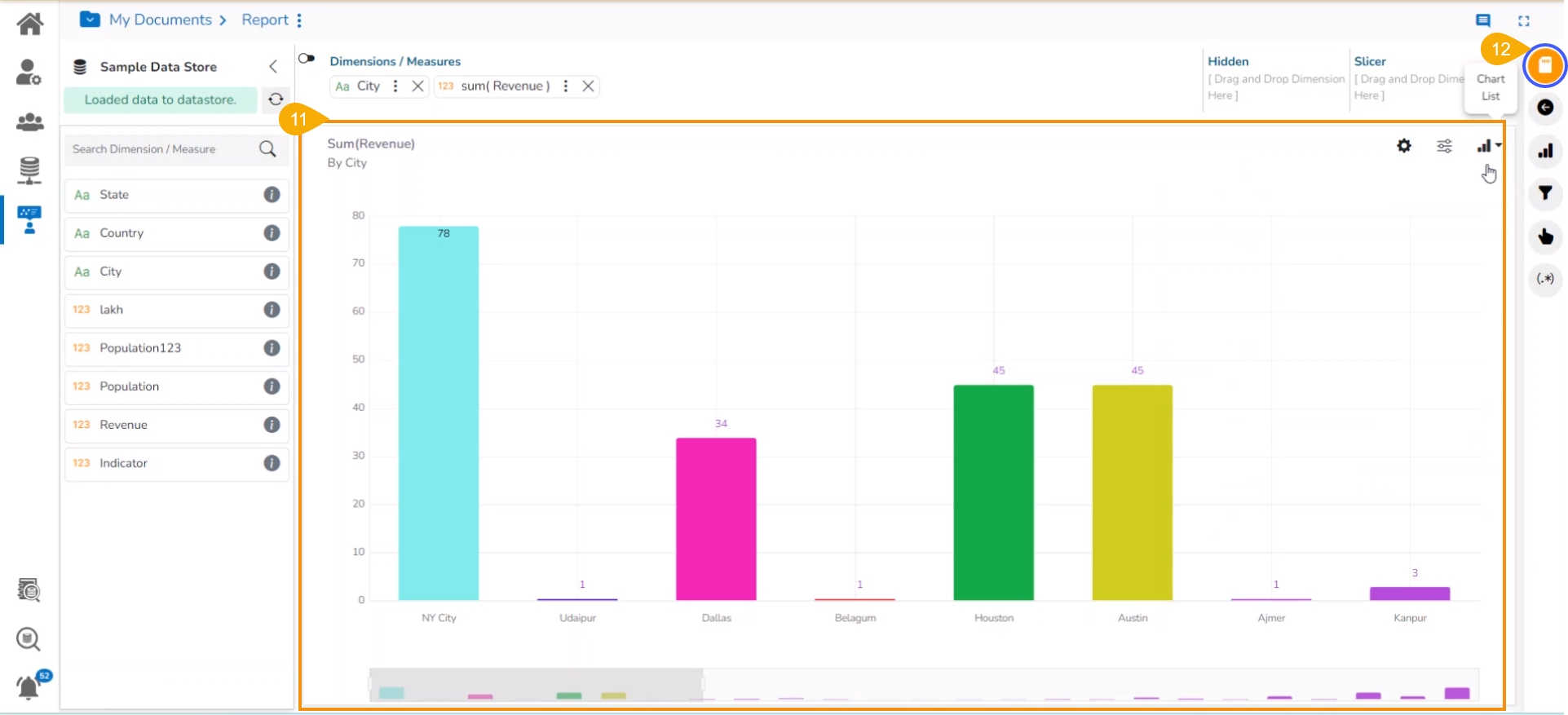Open the notifications bell icon
Image resolution: width=1568 pixels, height=715 pixels.
tap(29, 687)
